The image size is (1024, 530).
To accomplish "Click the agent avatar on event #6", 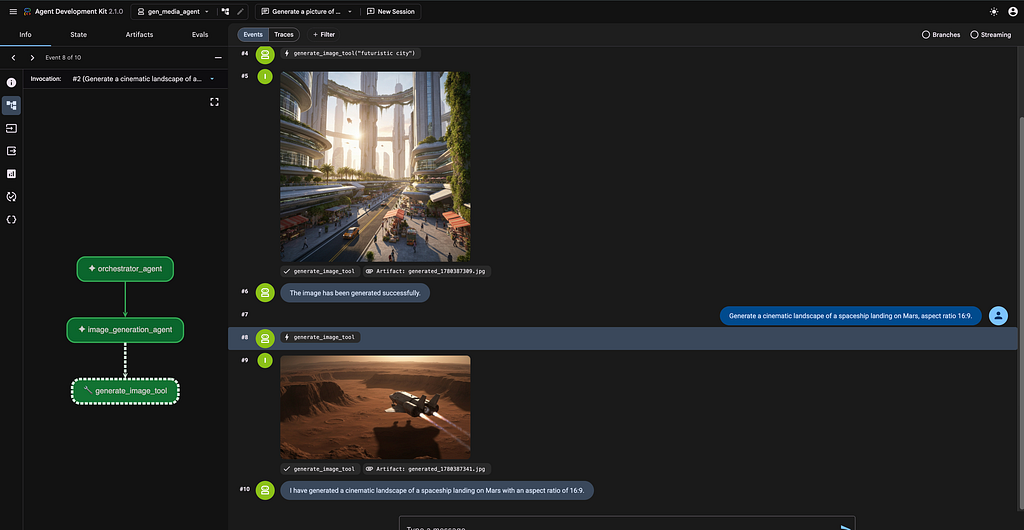I will coord(264,292).
